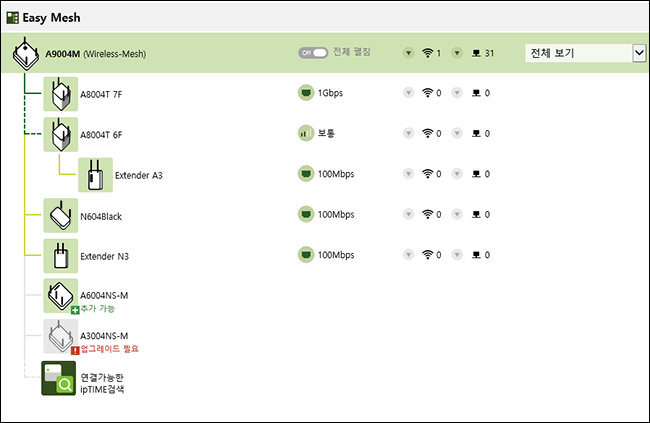The image size is (650, 423).
Task: Expand wireless clients arrow for A8004T 7F
Action: coord(408,93)
